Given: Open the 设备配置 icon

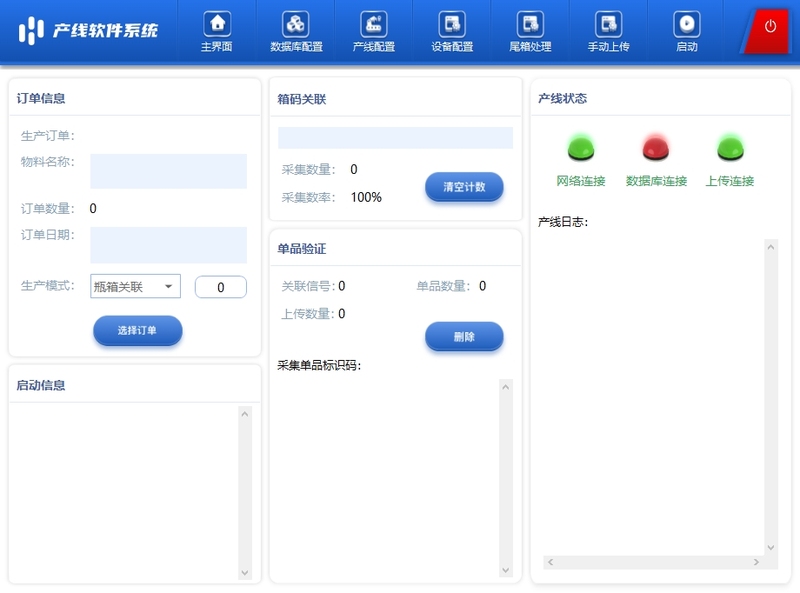Looking at the screenshot, I should pyautogui.click(x=452, y=24).
